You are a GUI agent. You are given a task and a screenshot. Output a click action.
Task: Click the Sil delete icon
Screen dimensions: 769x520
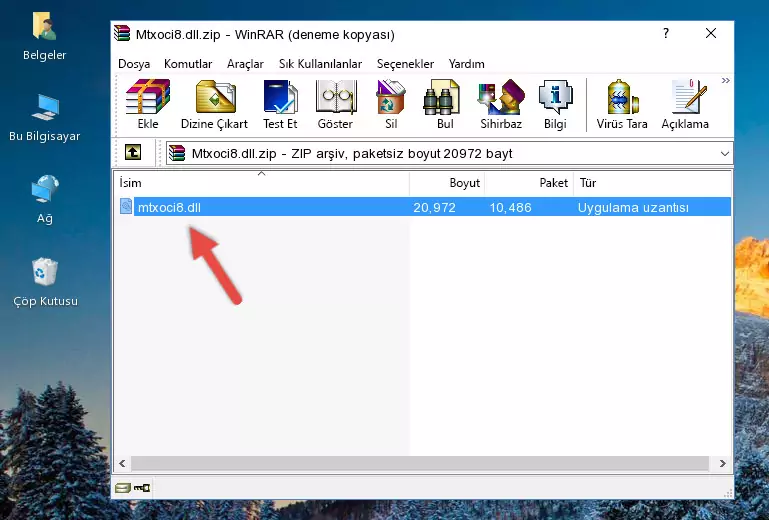point(391,104)
